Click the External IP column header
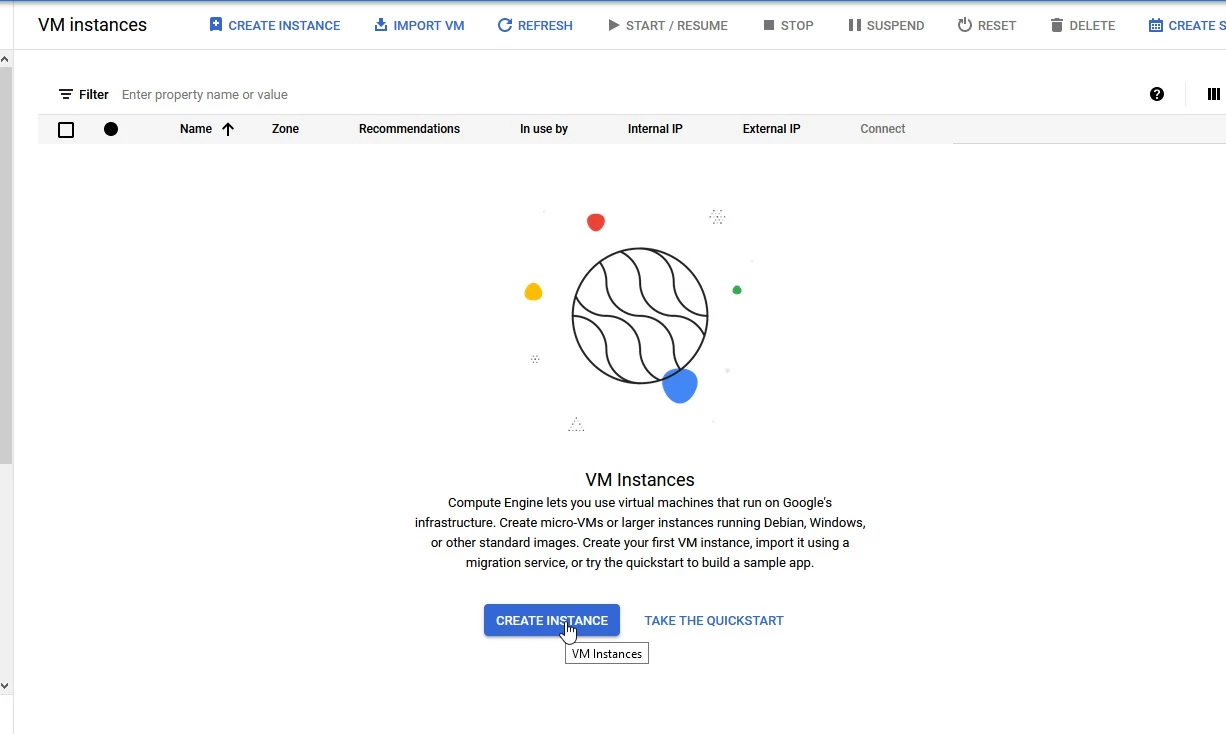This screenshot has width=1226, height=734. 771,129
